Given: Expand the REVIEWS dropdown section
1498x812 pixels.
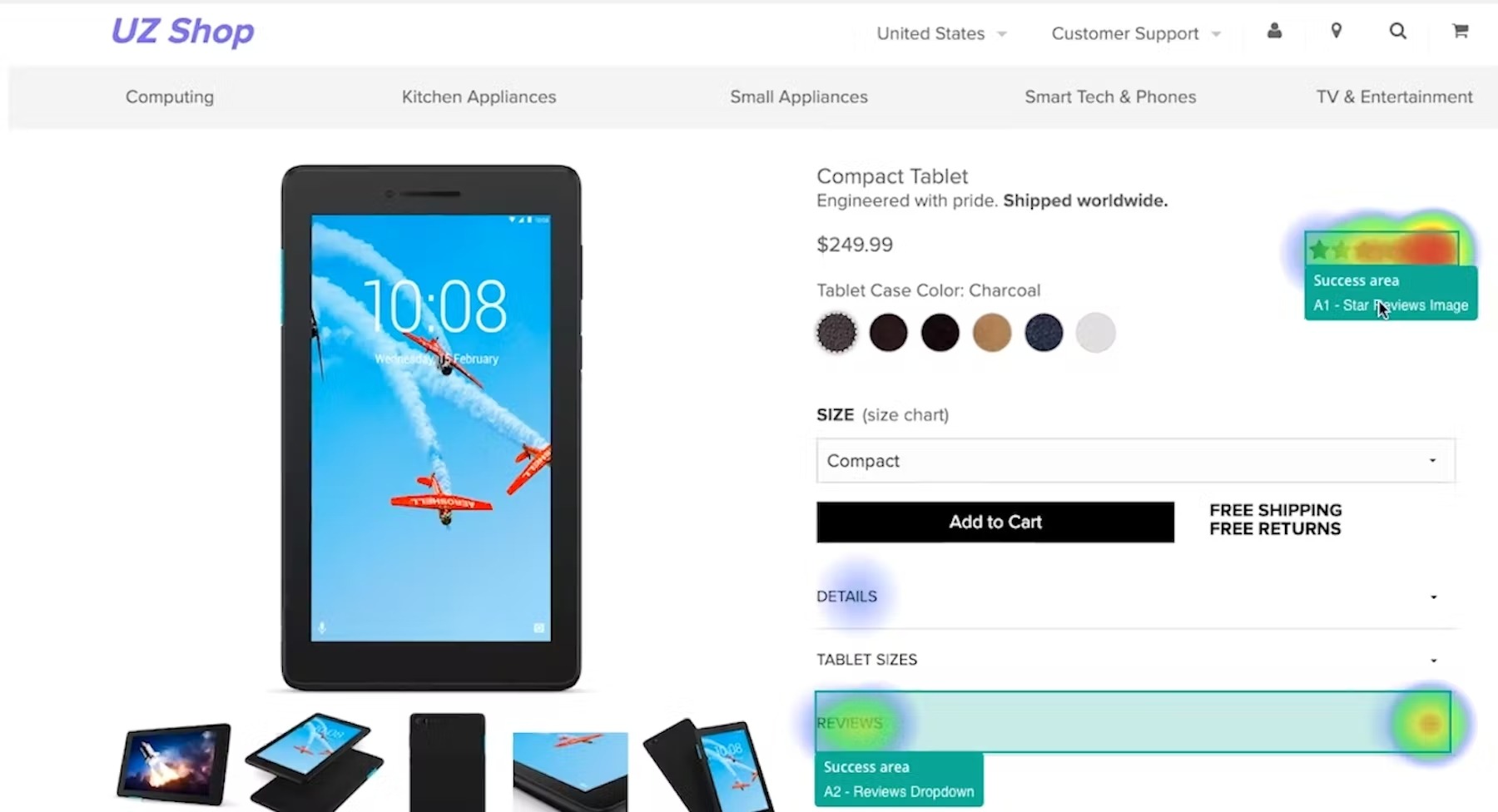Looking at the screenshot, I should 1133,722.
